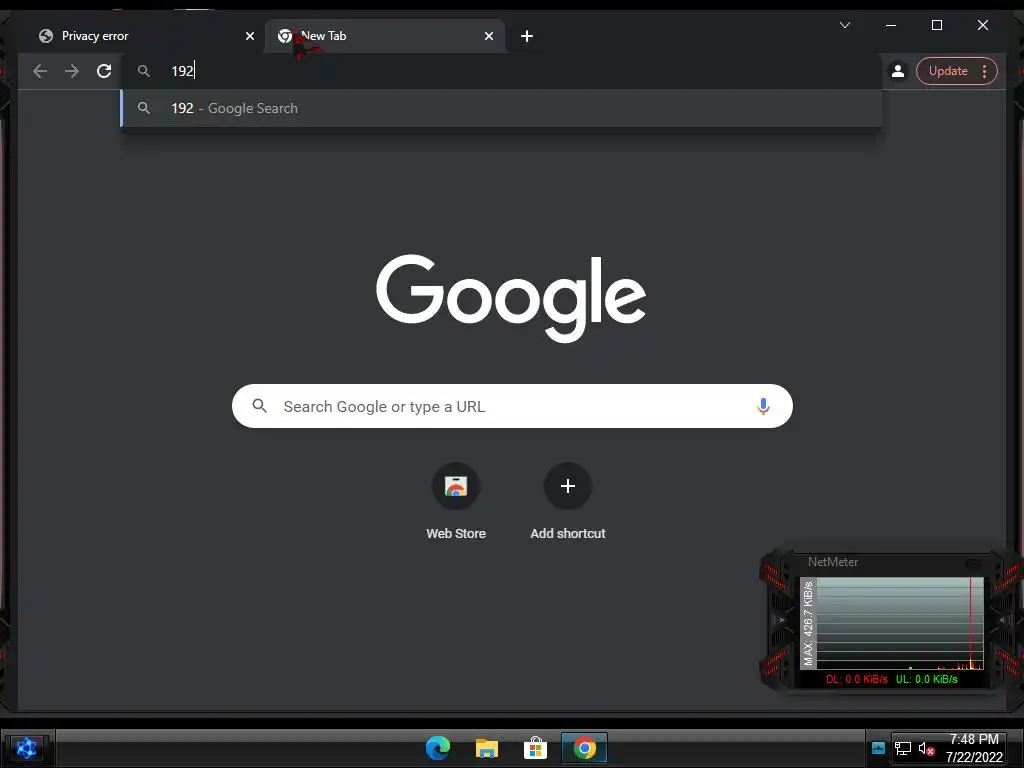Click the NetMeter widget title
Screen dimensions: 1024x768
tap(833, 562)
